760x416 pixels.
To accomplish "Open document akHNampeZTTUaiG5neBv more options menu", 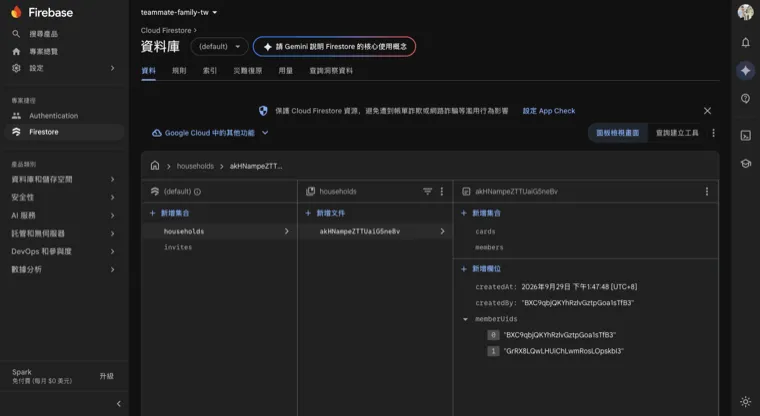I will pyautogui.click(x=707, y=192).
